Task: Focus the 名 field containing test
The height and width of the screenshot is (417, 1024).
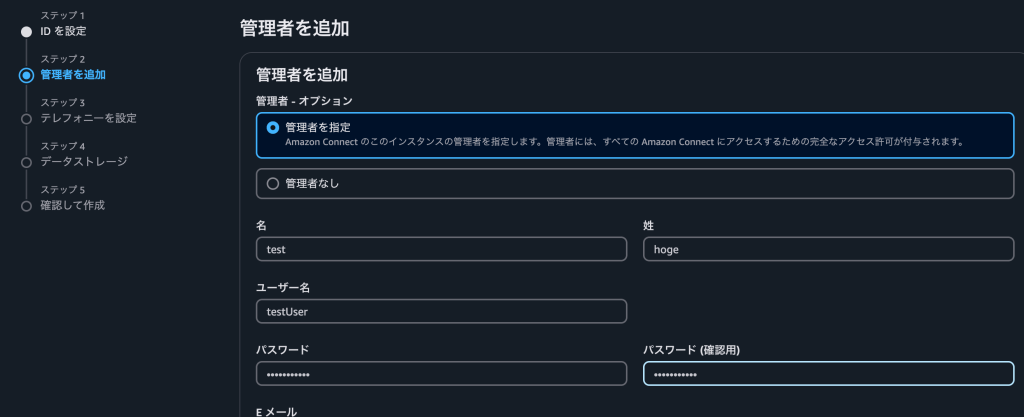Action: pyautogui.click(x=441, y=249)
